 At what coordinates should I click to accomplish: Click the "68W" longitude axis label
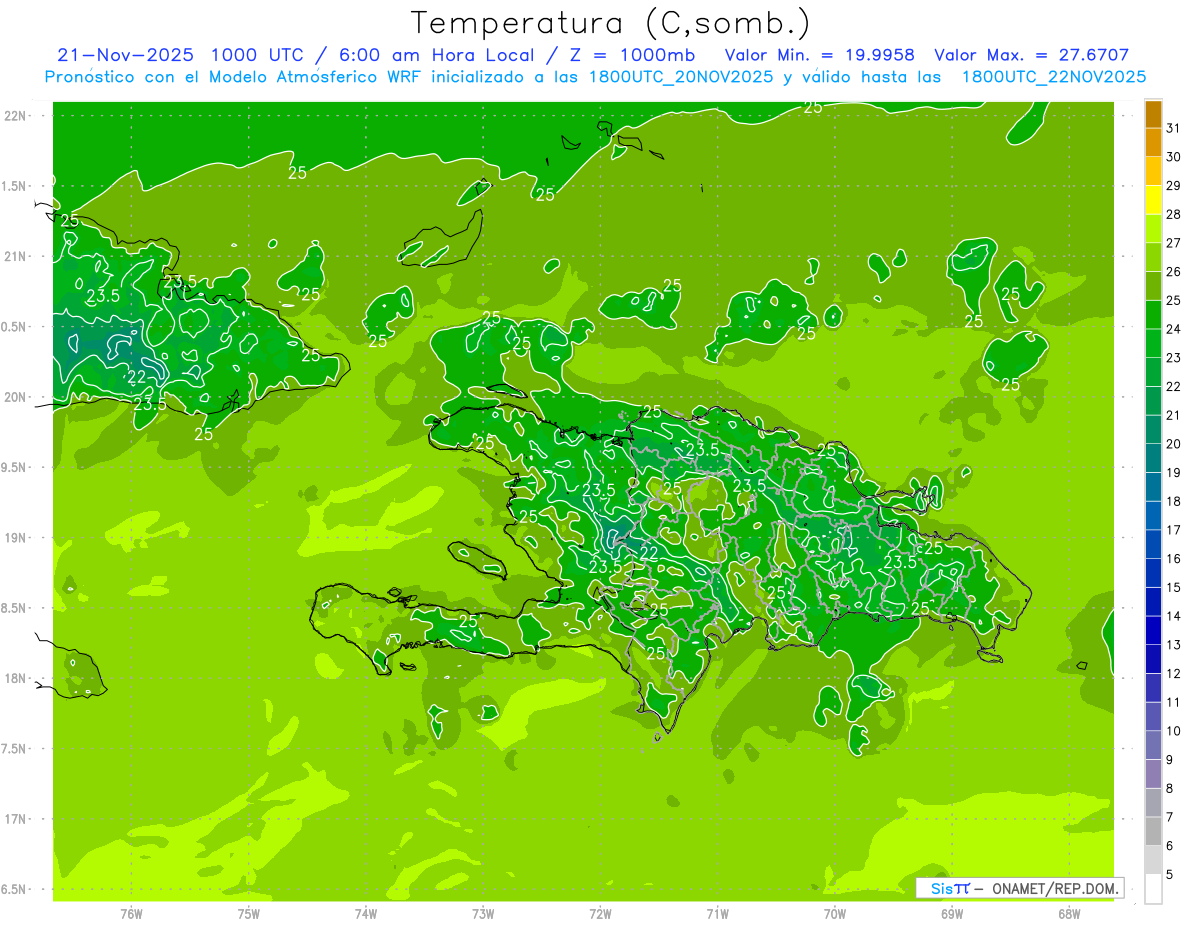pyautogui.click(x=1069, y=913)
